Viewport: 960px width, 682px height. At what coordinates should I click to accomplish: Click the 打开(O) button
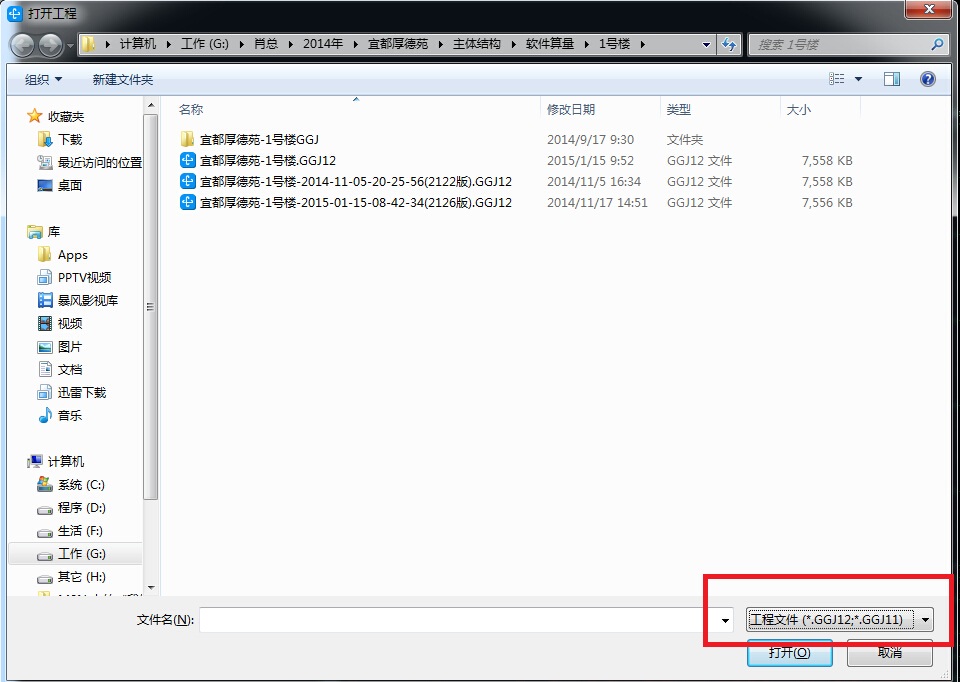point(789,652)
